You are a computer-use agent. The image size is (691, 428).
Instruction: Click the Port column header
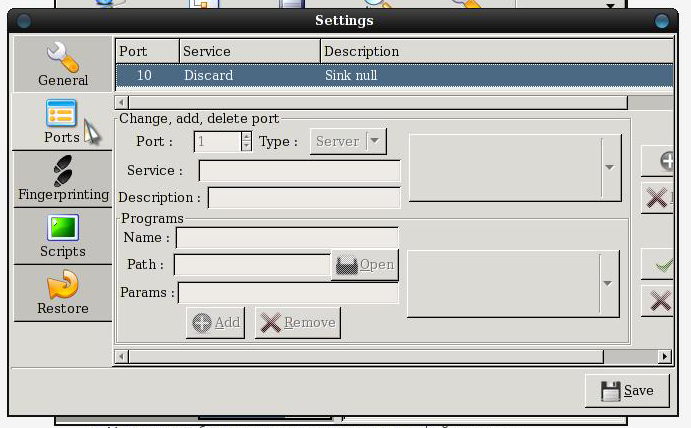tap(147, 51)
